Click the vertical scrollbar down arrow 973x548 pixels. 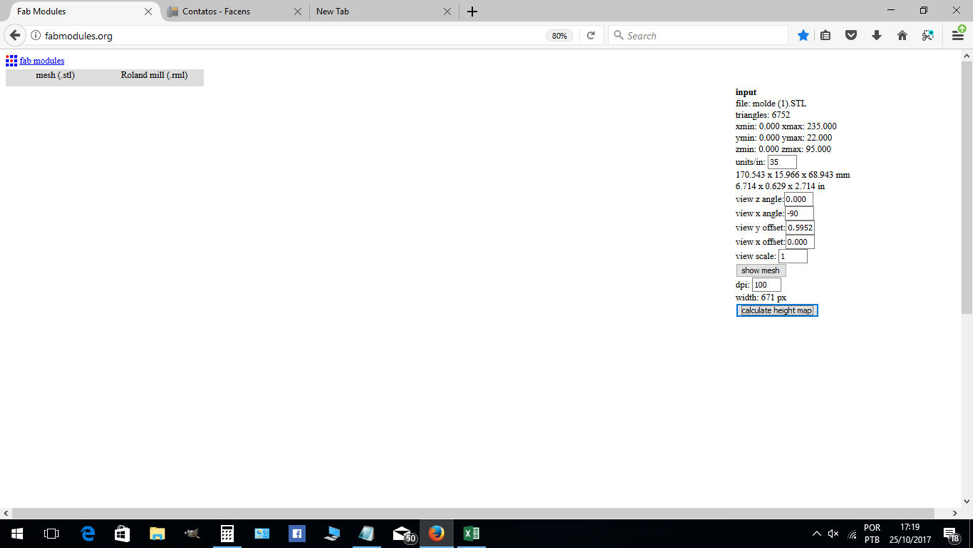(966, 501)
